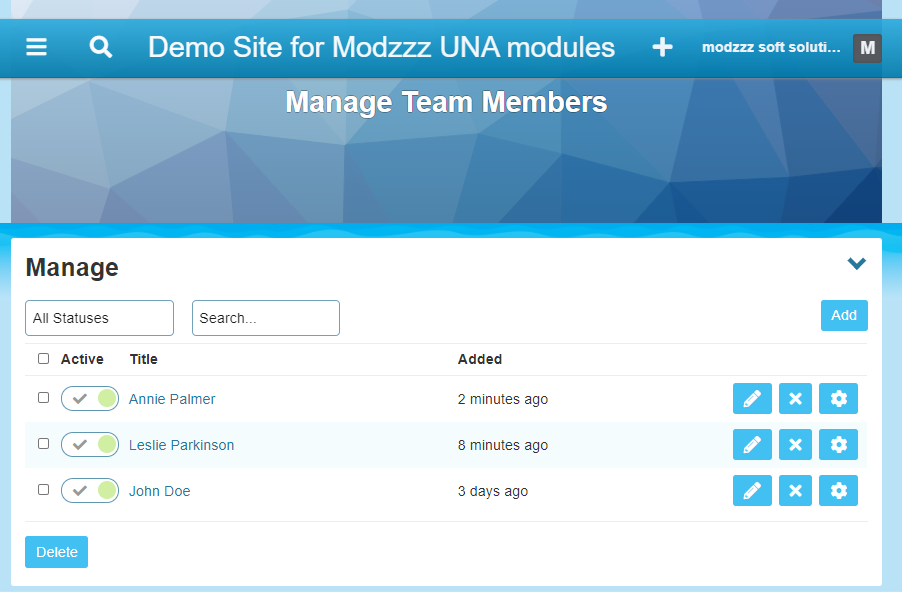
Task: Open the All Statuses dropdown
Action: (99, 318)
